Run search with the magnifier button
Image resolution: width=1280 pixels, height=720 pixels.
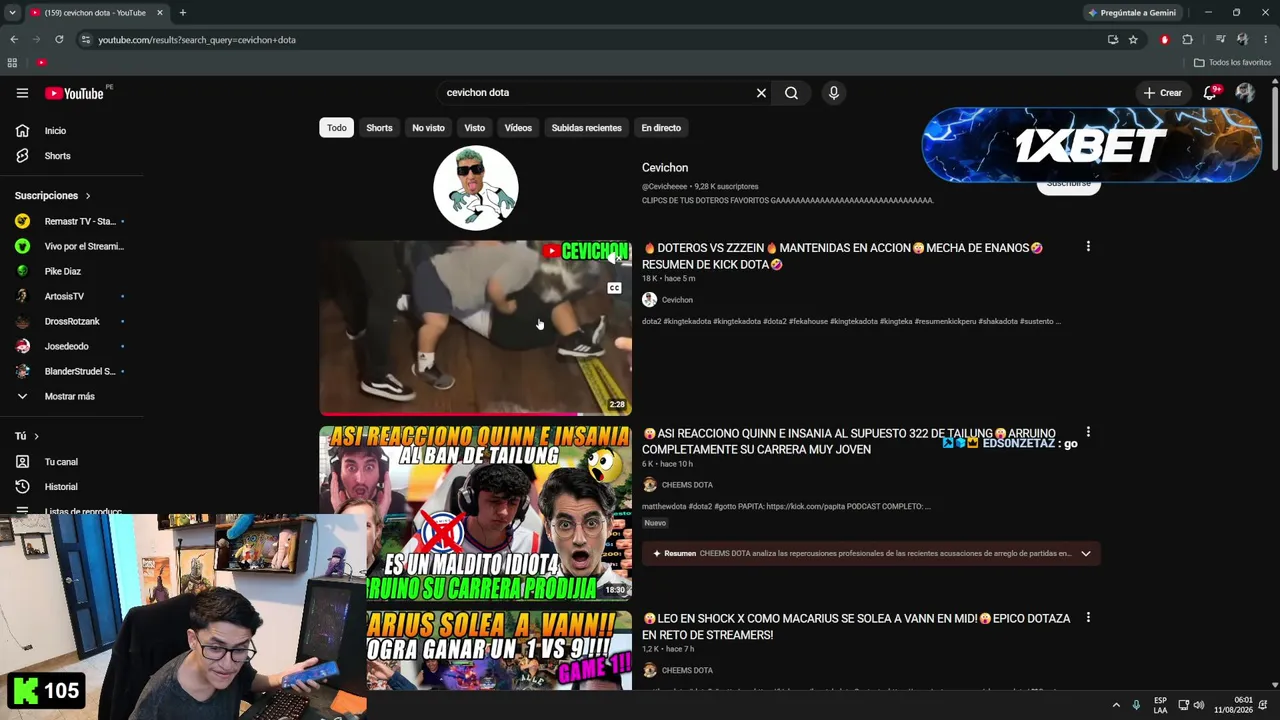click(791, 93)
